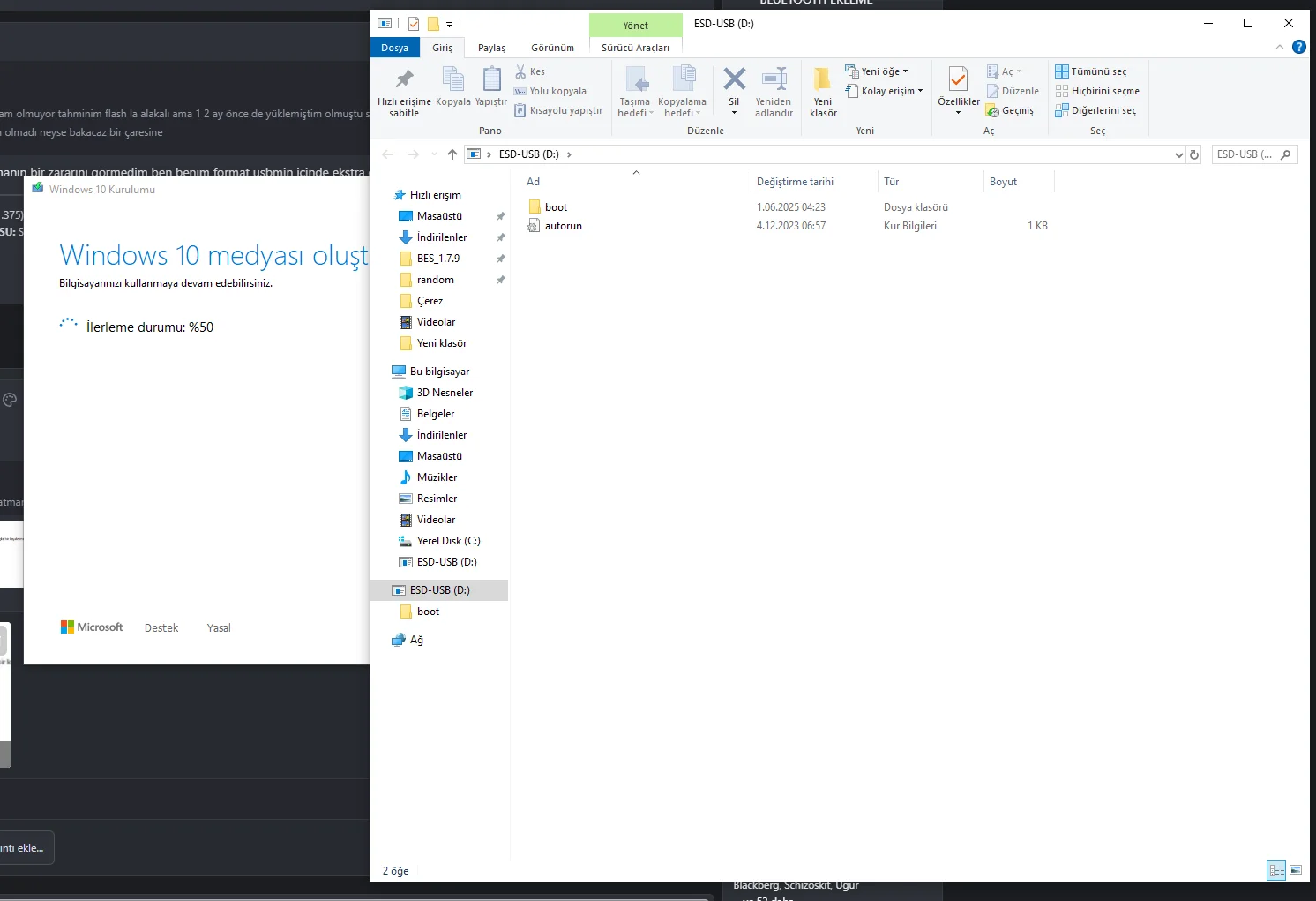
Task: Click the Özellikler properties icon
Action: pyautogui.click(x=958, y=79)
